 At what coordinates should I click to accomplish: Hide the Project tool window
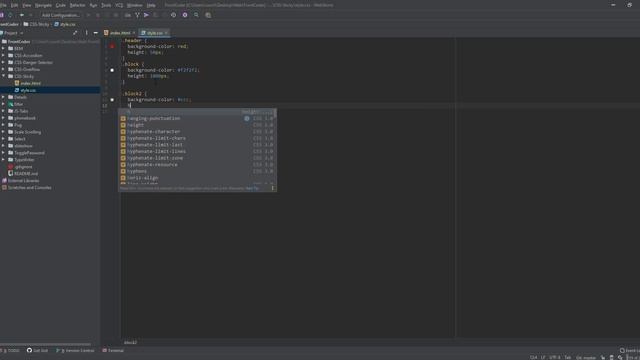click(x=96, y=33)
